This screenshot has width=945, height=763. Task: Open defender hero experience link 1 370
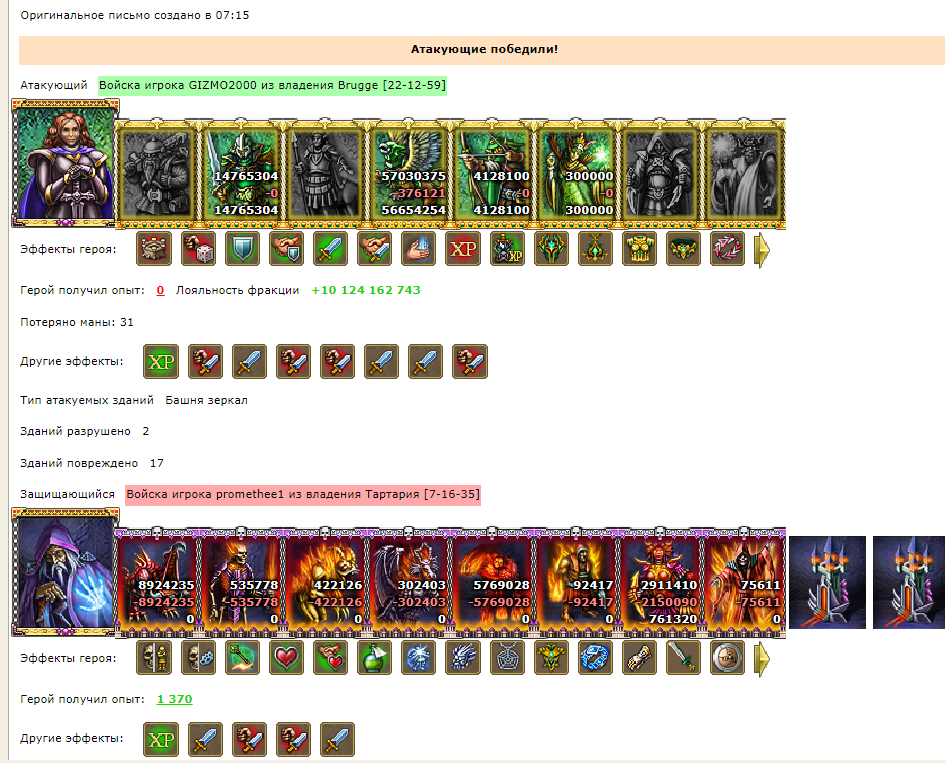click(174, 699)
